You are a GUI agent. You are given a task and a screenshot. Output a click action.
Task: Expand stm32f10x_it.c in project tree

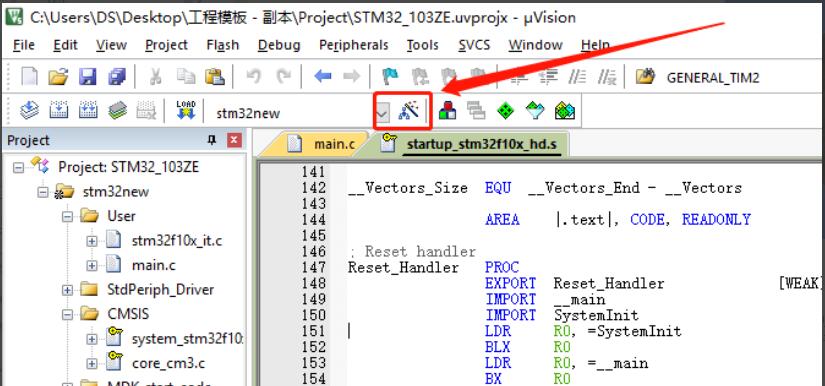pyautogui.click(x=92, y=241)
